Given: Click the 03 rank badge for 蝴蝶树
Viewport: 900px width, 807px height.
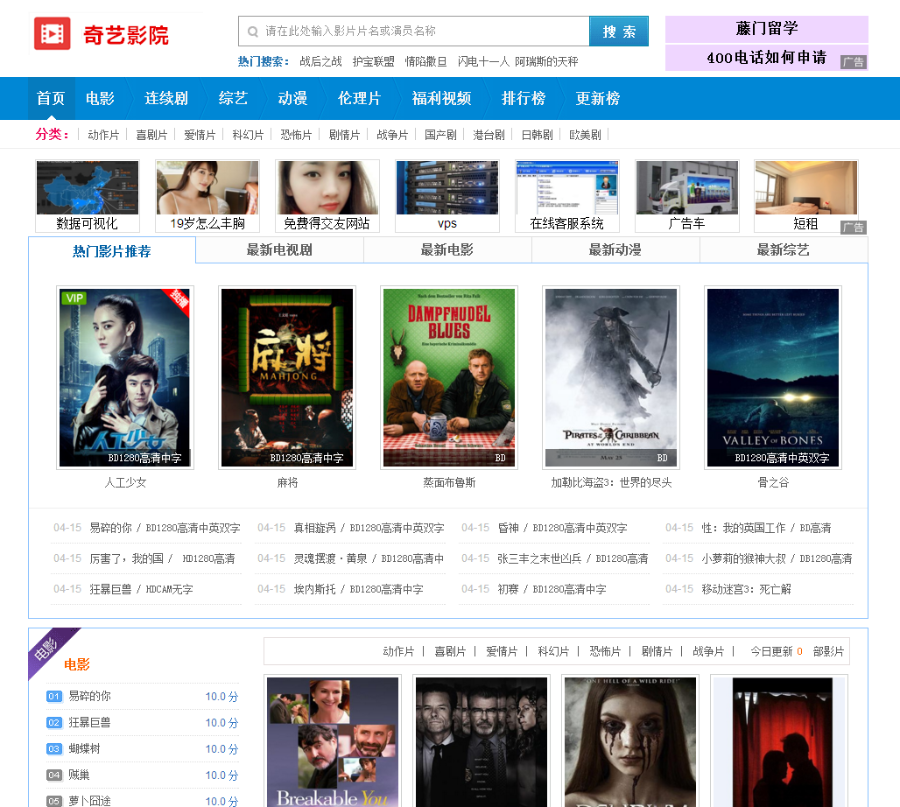Looking at the screenshot, I should pyautogui.click(x=54, y=749).
